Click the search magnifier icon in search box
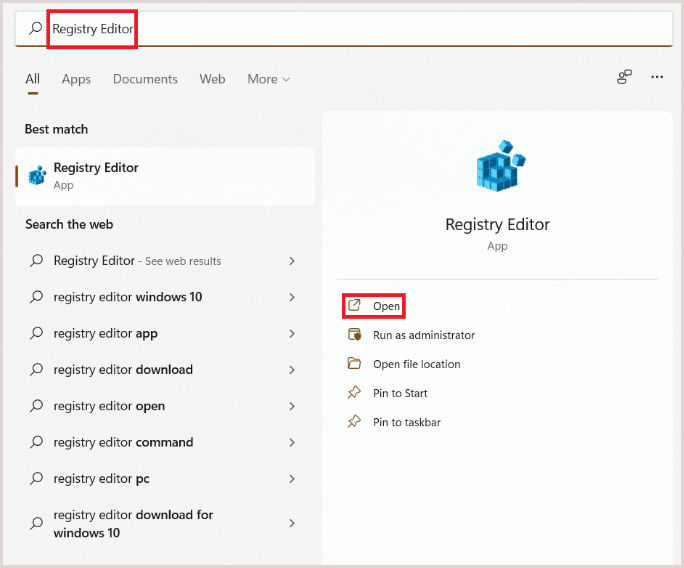This screenshot has width=684, height=568. coord(36,29)
